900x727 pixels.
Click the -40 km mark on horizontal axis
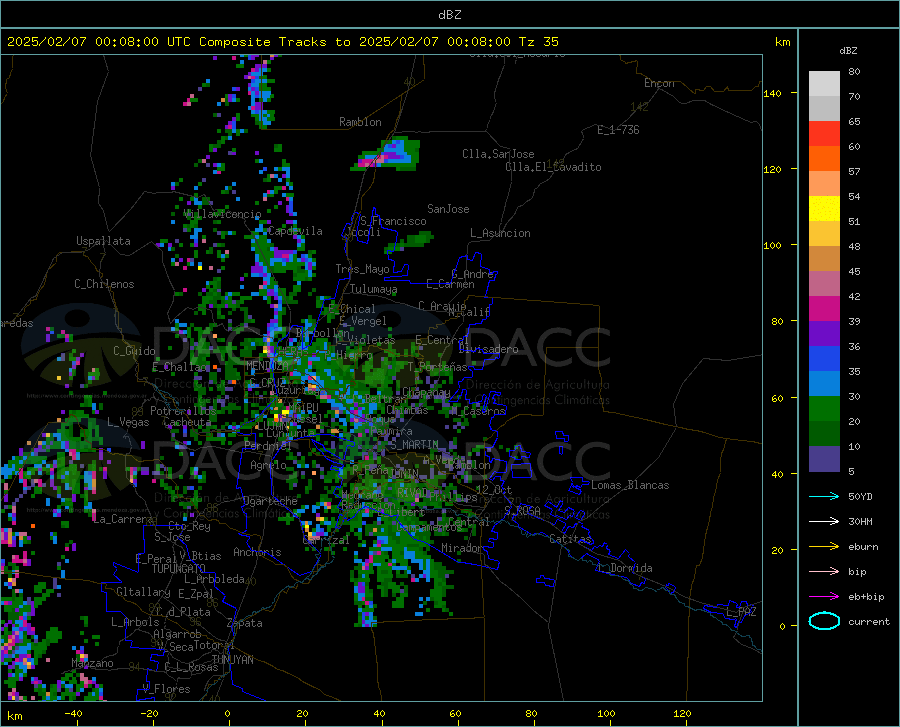point(73,713)
